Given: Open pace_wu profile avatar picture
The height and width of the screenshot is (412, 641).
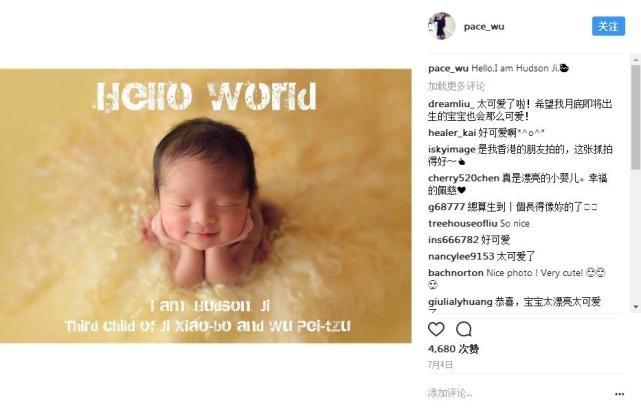Looking at the screenshot, I should (441, 26).
